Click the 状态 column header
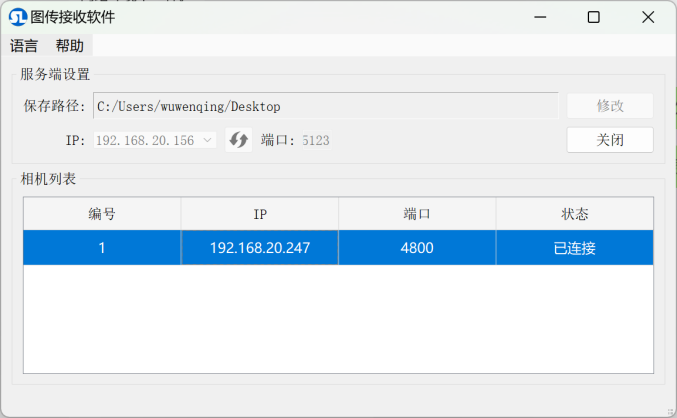This screenshot has height=418, width=677. point(575,214)
